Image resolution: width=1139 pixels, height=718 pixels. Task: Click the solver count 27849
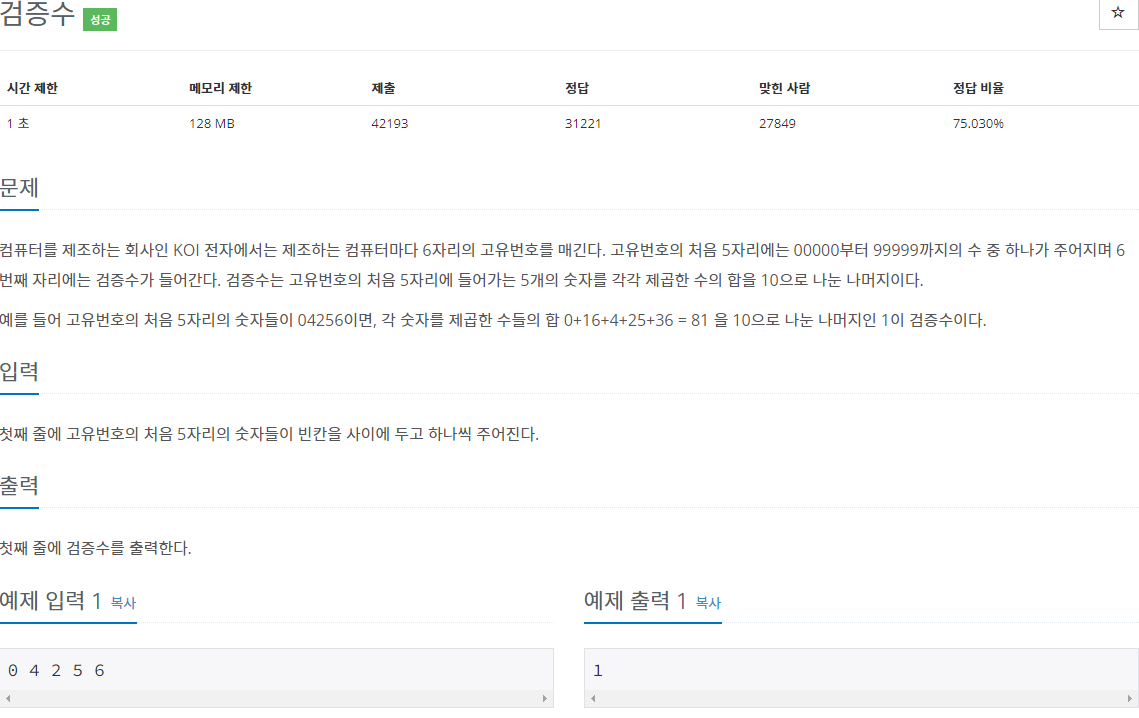(x=777, y=124)
